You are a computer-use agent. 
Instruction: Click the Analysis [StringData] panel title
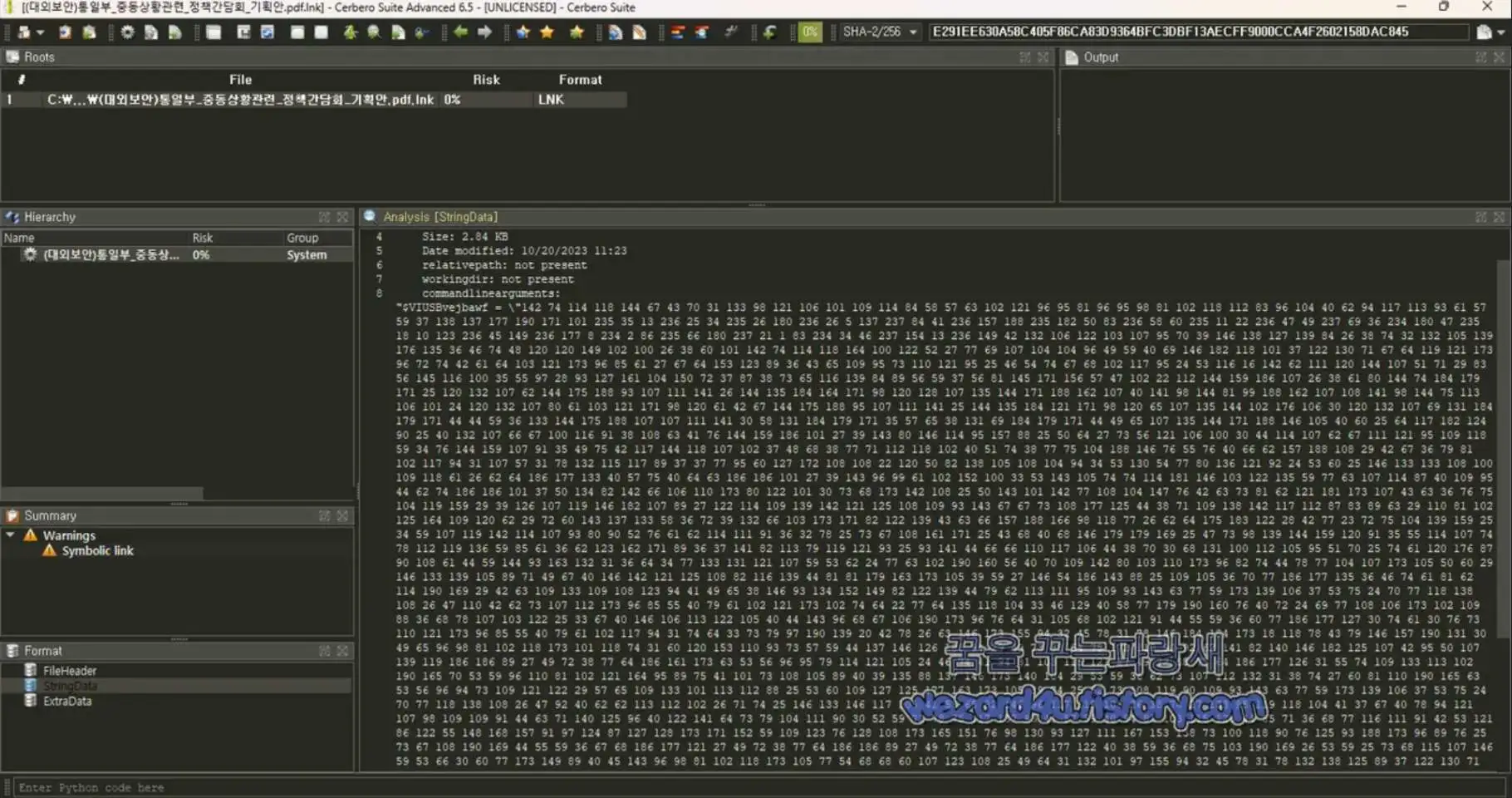(x=440, y=216)
